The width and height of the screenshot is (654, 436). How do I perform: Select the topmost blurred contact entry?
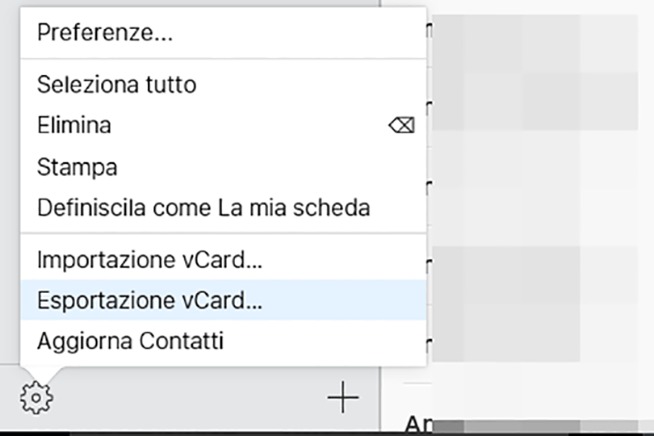535,44
